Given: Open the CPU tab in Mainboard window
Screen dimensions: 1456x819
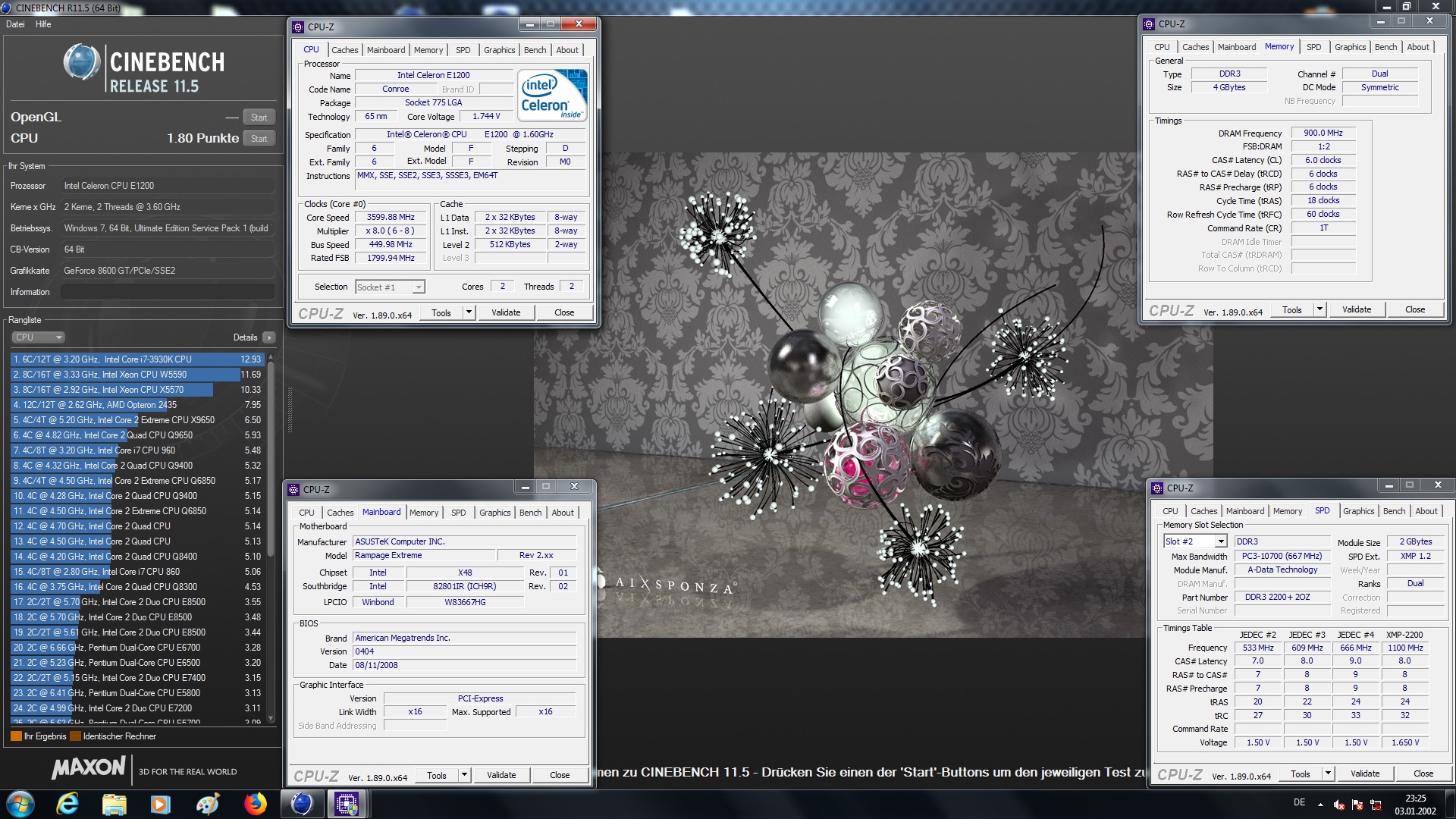Looking at the screenshot, I should click(306, 513).
